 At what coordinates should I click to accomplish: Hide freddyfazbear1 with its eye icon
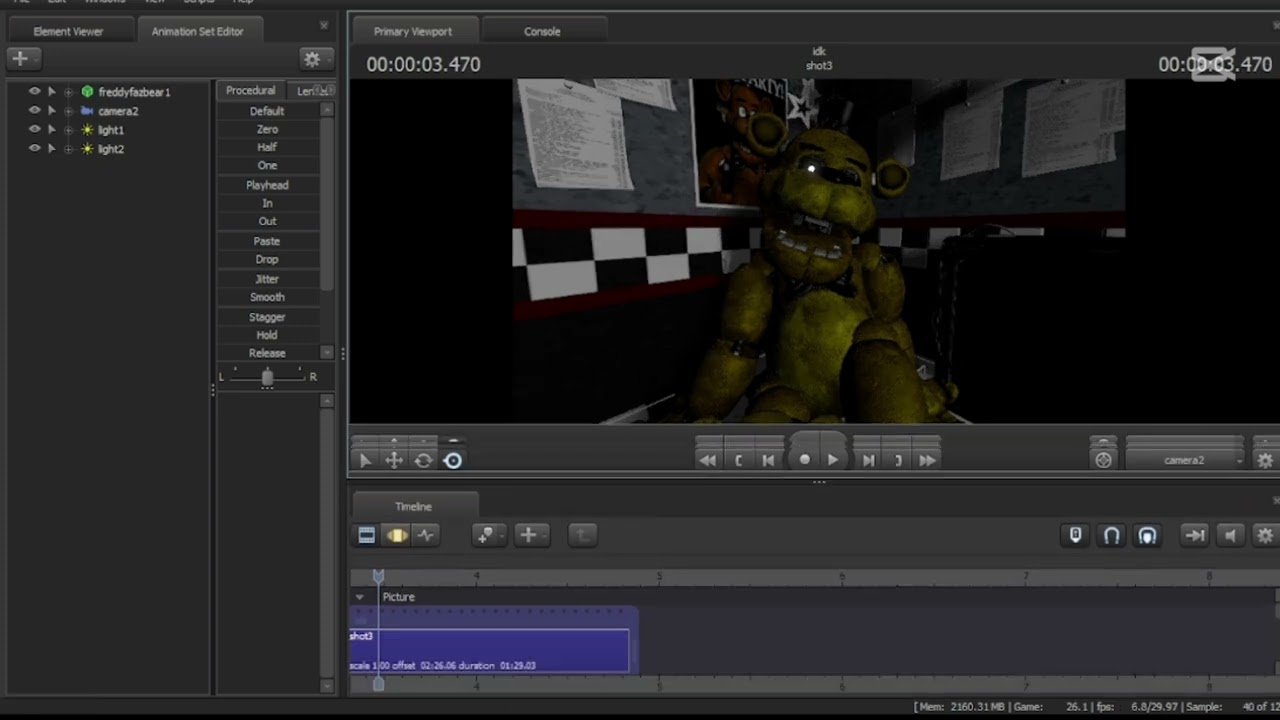(x=34, y=92)
